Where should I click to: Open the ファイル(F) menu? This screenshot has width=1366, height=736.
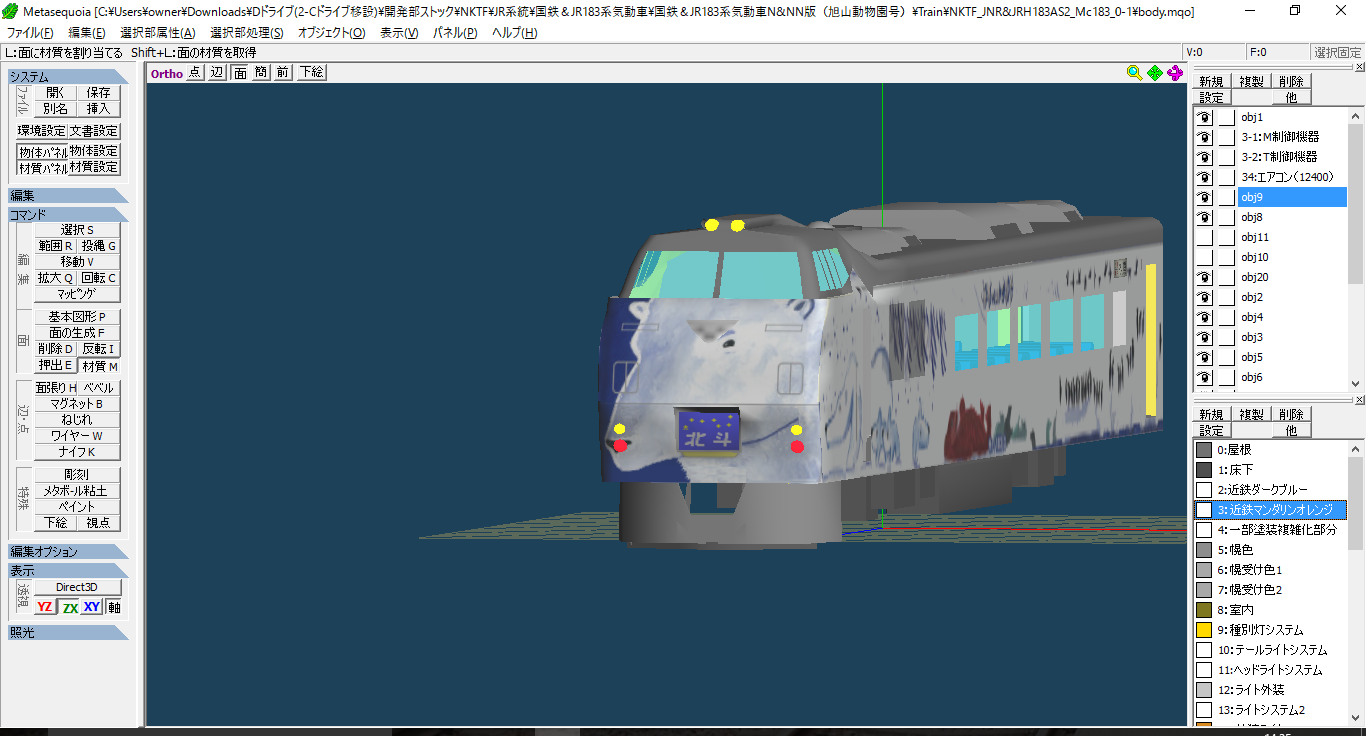click(30, 33)
